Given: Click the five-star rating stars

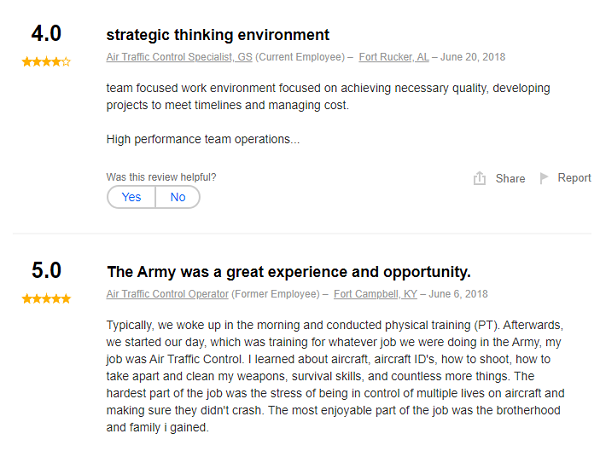Looking at the screenshot, I should (x=46, y=298).
